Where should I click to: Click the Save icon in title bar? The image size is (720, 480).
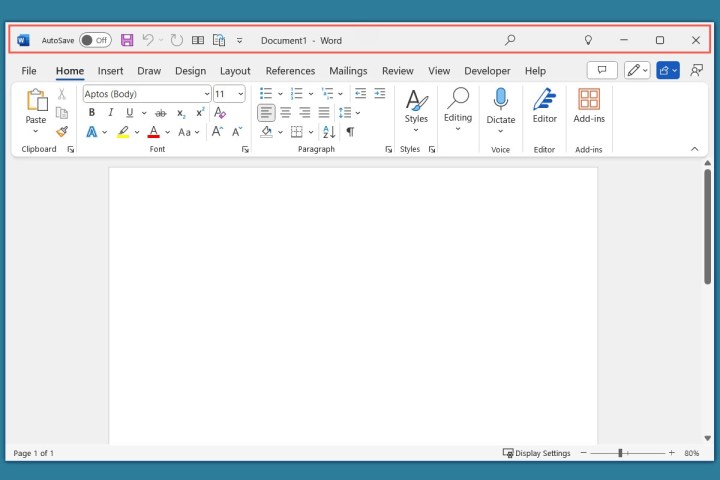click(x=127, y=40)
